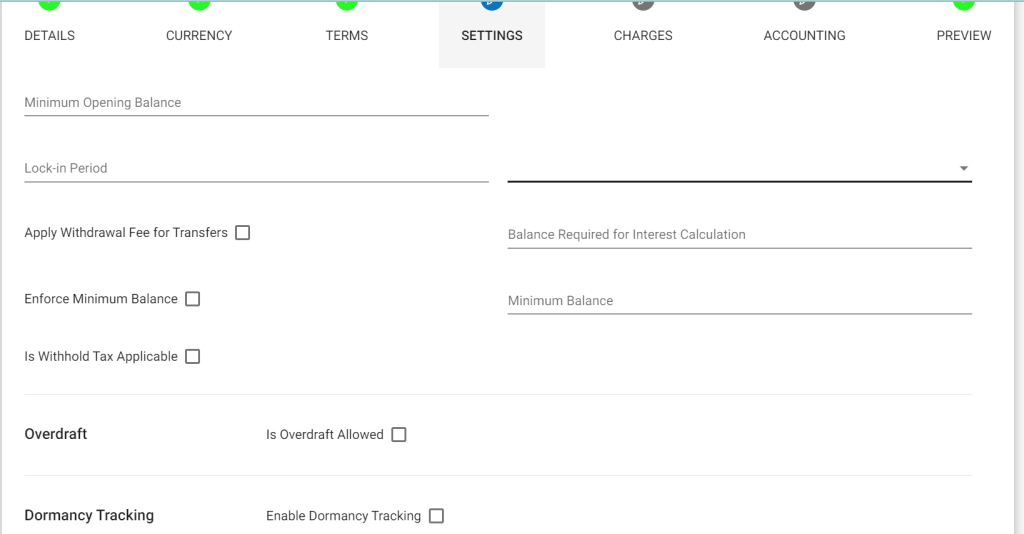Image resolution: width=1024 pixels, height=534 pixels.
Task: Tick the Enforce Minimum Balance checkbox
Action: click(x=193, y=299)
